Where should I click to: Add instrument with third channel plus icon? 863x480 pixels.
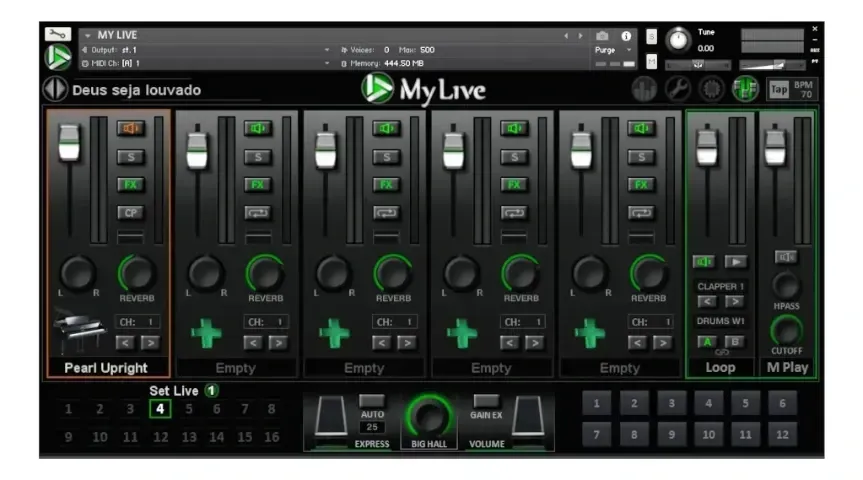tap(334, 334)
